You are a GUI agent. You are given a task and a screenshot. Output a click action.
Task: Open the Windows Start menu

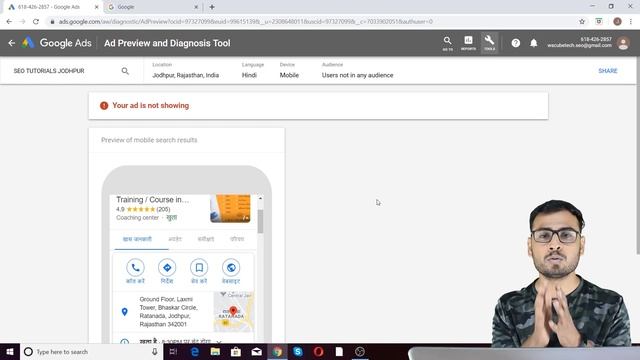[x=10, y=351]
